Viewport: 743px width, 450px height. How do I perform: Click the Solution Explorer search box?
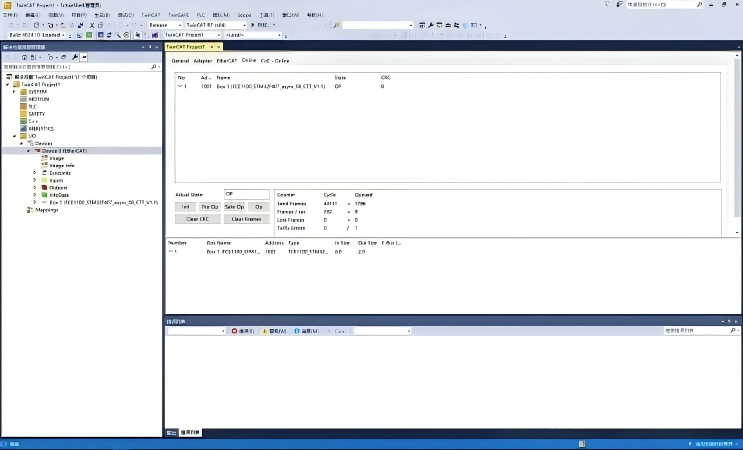tap(81, 67)
